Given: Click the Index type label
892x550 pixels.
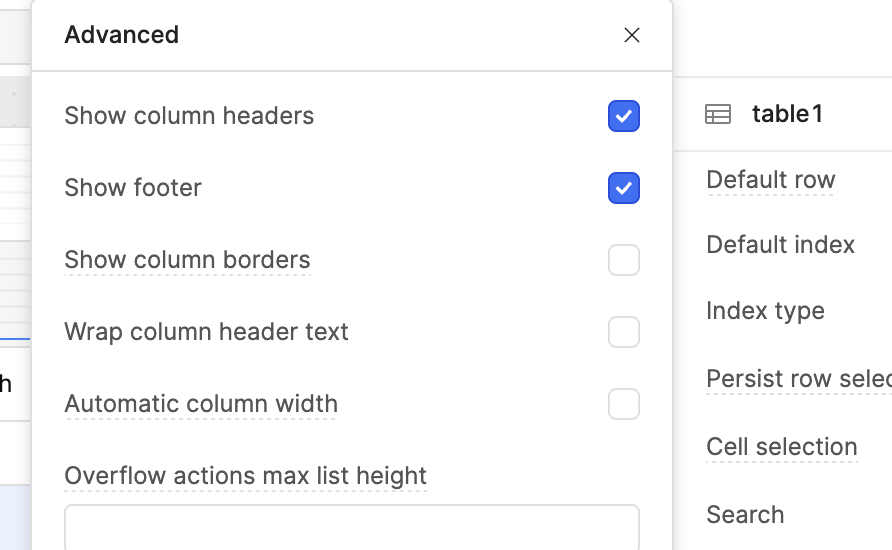Looking at the screenshot, I should [x=765, y=311].
